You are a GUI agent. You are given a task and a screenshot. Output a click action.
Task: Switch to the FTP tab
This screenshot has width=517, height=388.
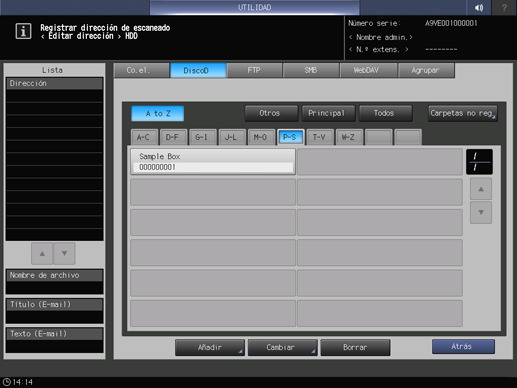pyautogui.click(x=254, y=70)
